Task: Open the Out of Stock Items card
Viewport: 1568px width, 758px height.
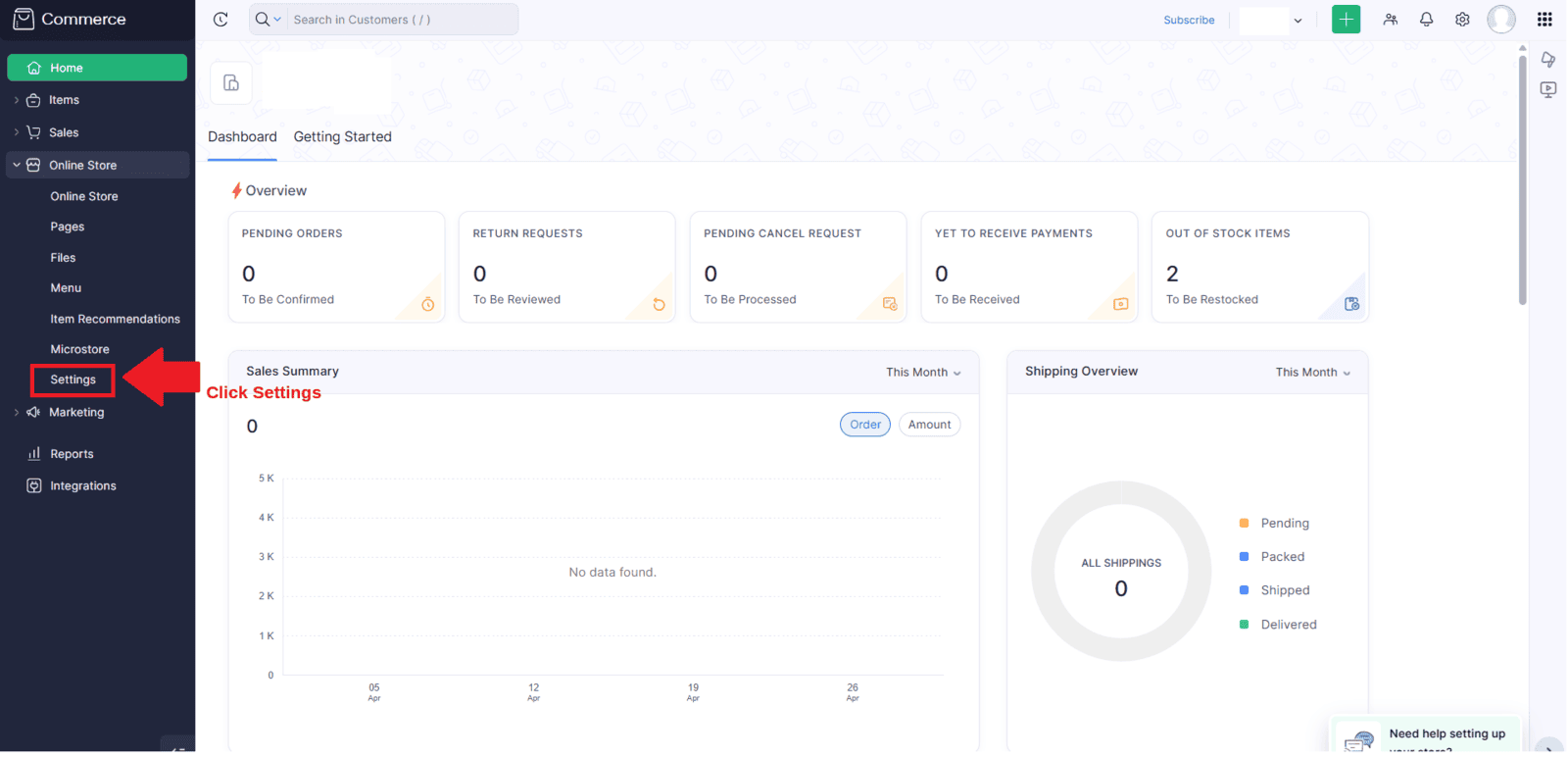Action: coord(1259,267)
